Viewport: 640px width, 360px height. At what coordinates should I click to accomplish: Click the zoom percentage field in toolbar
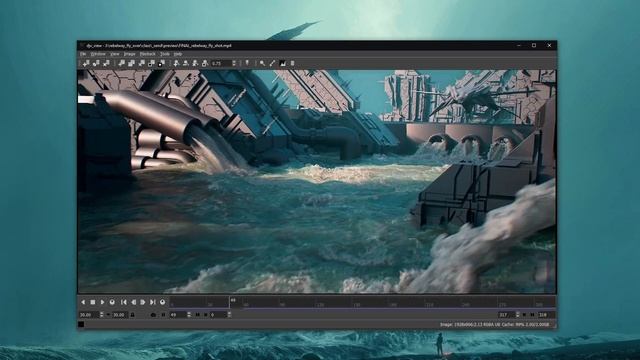pyautogui.click(x=221, y=63)
